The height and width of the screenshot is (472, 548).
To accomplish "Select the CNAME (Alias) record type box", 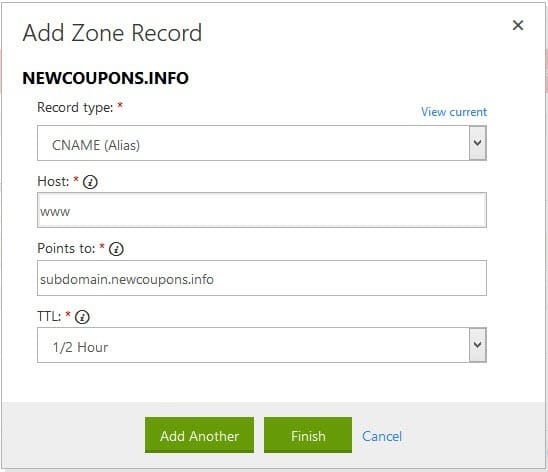I will pyautogui.click(x=262, y=143).
